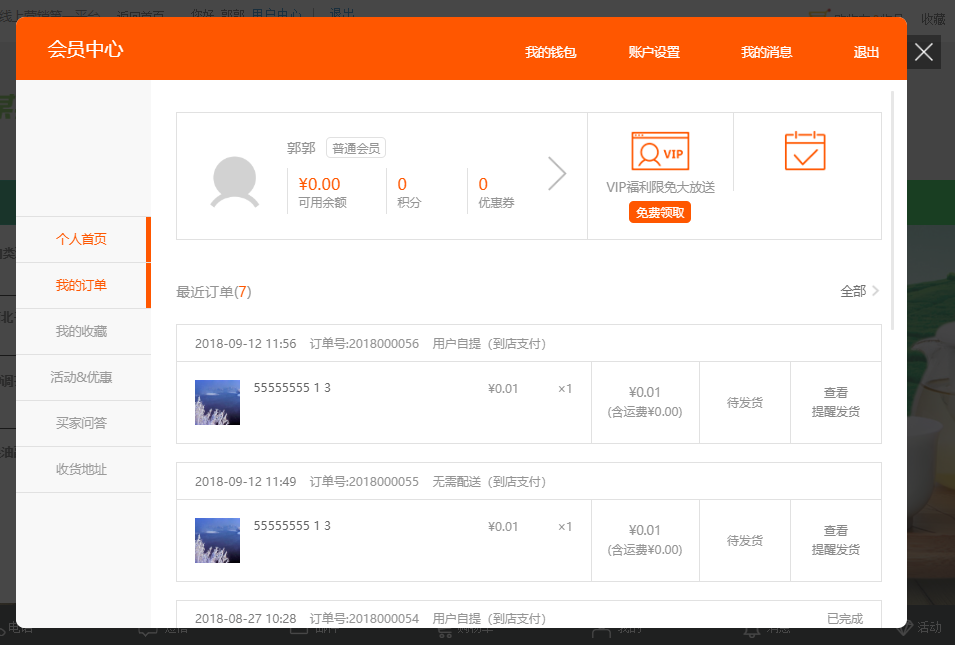Click 查看 for order 2018000056
Viewport: 955px width, 645px height.
pyautogui.click(x=835, y=393)
